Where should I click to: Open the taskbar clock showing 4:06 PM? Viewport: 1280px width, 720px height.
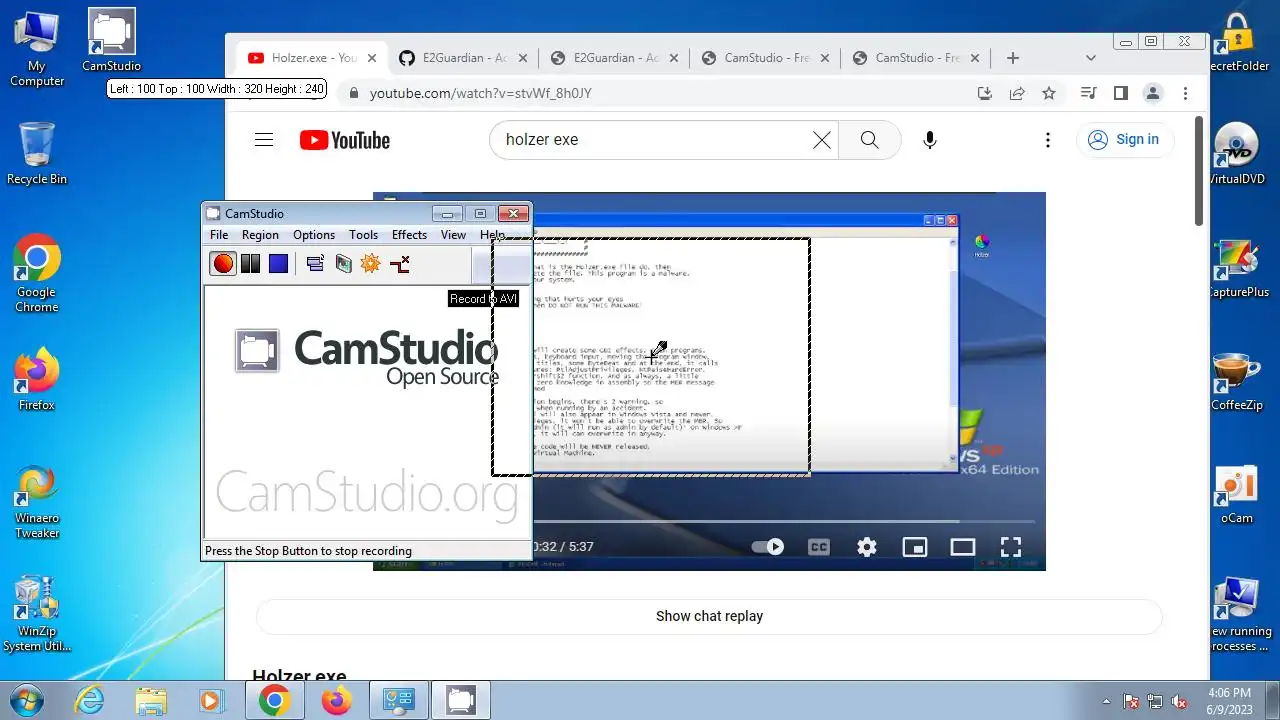pyautogui.click(x=1229, y=701)
